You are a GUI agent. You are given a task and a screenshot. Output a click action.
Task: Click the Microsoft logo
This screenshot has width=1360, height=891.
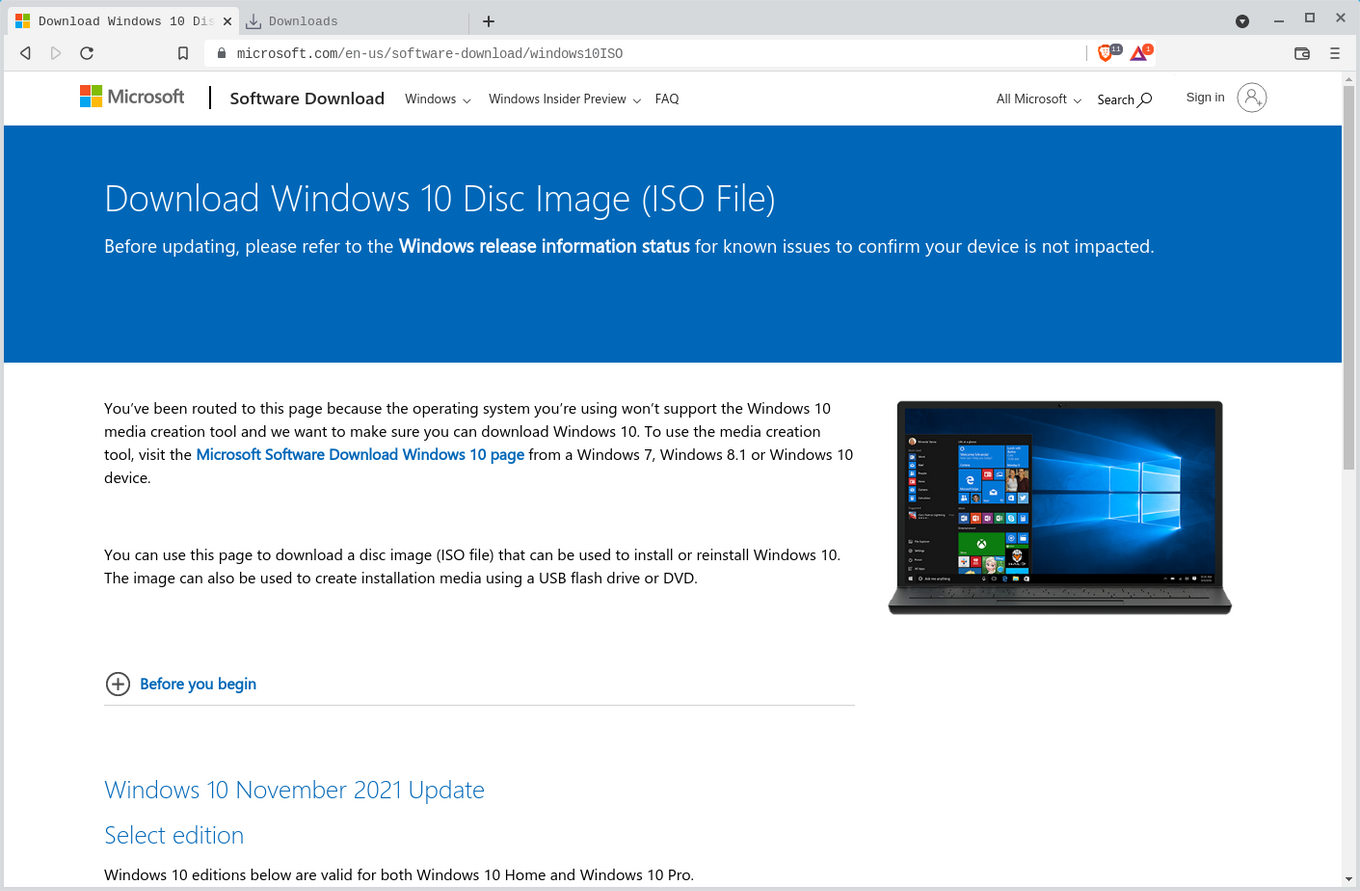[132, 97]
